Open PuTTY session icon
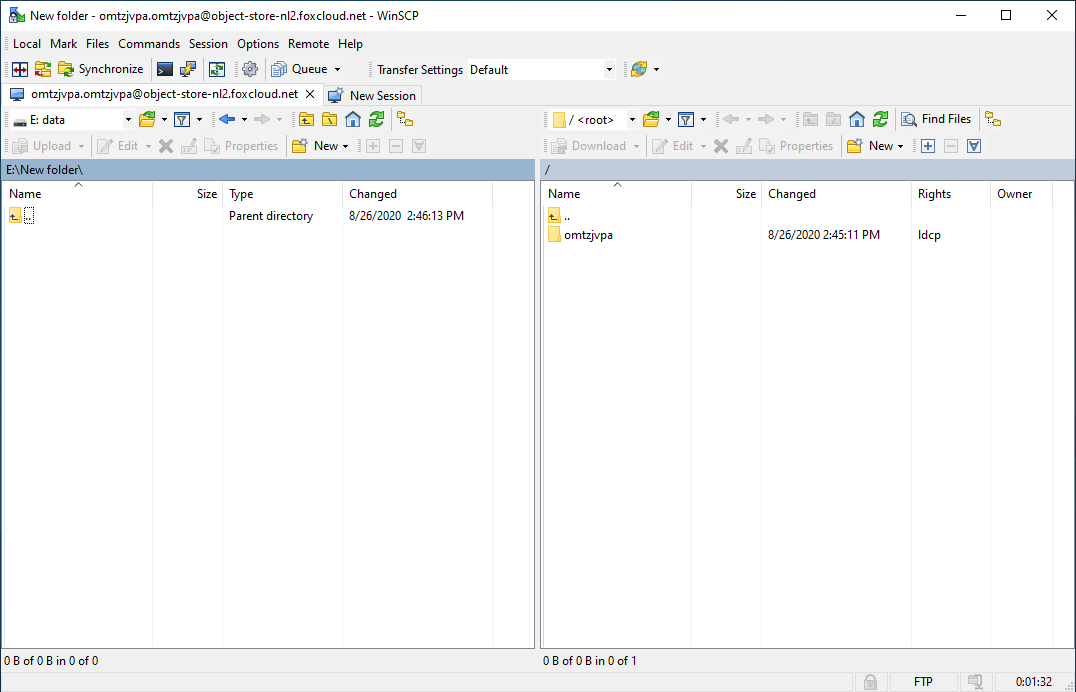The image size is (1076, 692). coord(188,69)
